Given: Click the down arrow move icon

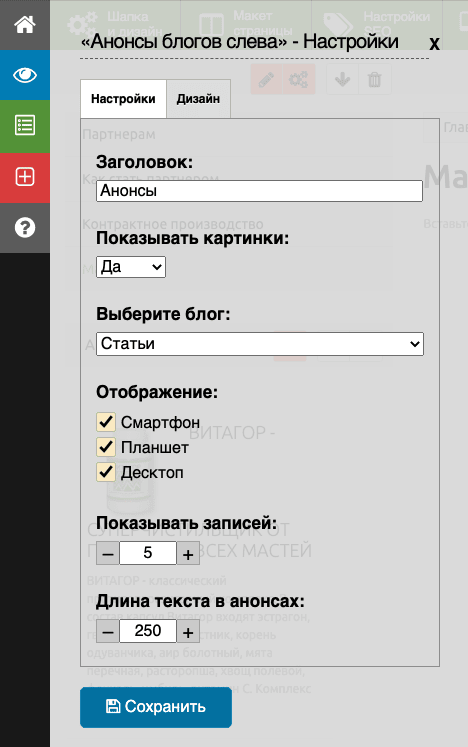Looking at the screenshot, I should coord(342,79).
